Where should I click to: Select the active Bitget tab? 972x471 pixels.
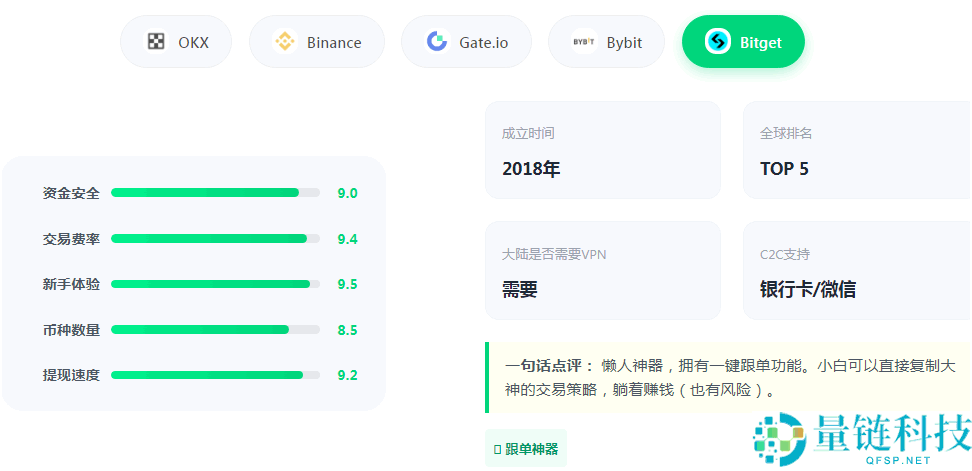743,42
